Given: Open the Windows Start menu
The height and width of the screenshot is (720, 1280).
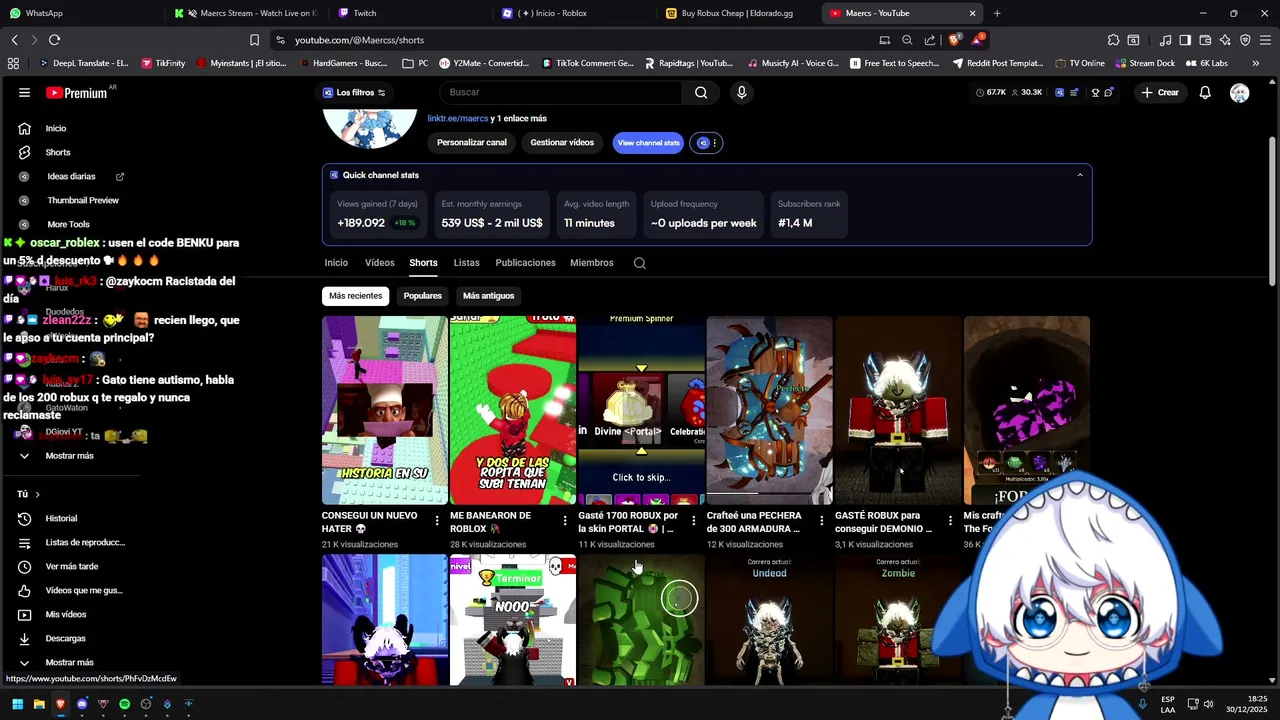Looking at the screenshot, I should (x=17, y=704).
